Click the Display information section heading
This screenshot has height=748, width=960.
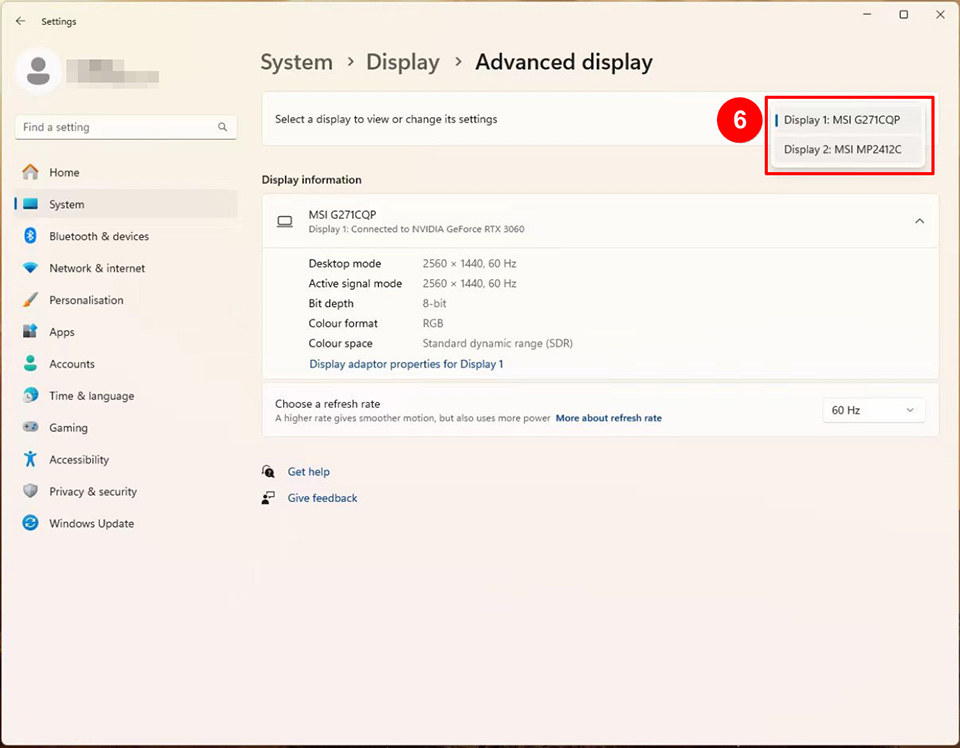pyautogui.click(x=312, y=179)
